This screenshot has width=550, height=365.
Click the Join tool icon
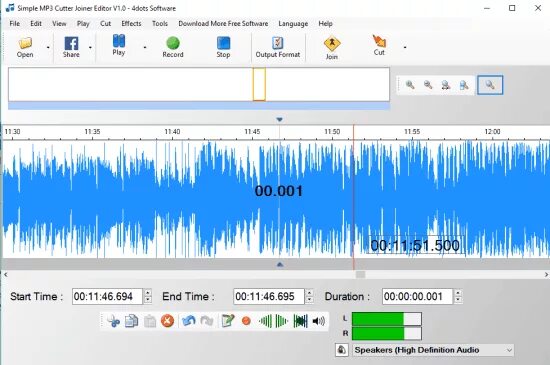point(332,44)
